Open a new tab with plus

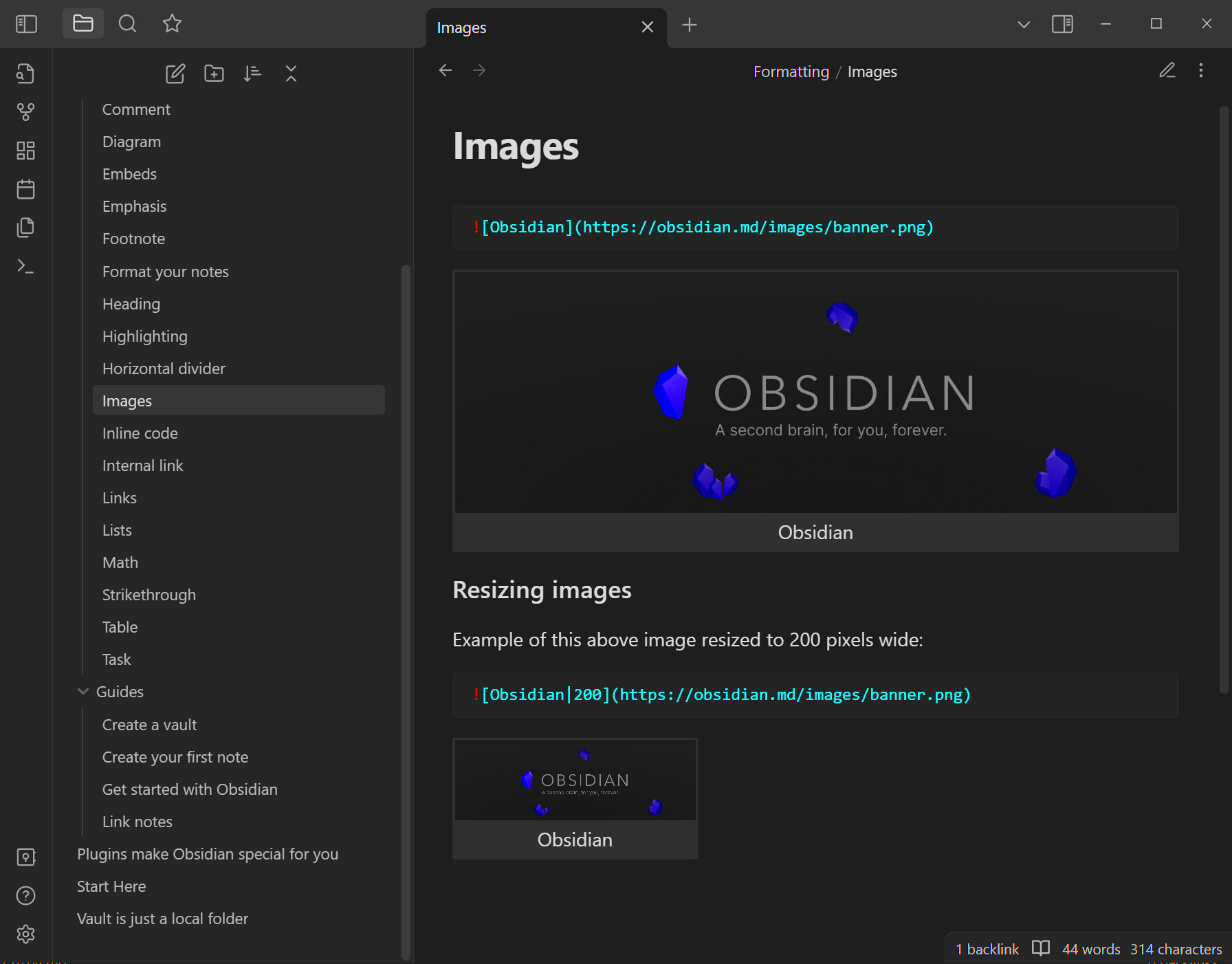click(x=690, y=25)
